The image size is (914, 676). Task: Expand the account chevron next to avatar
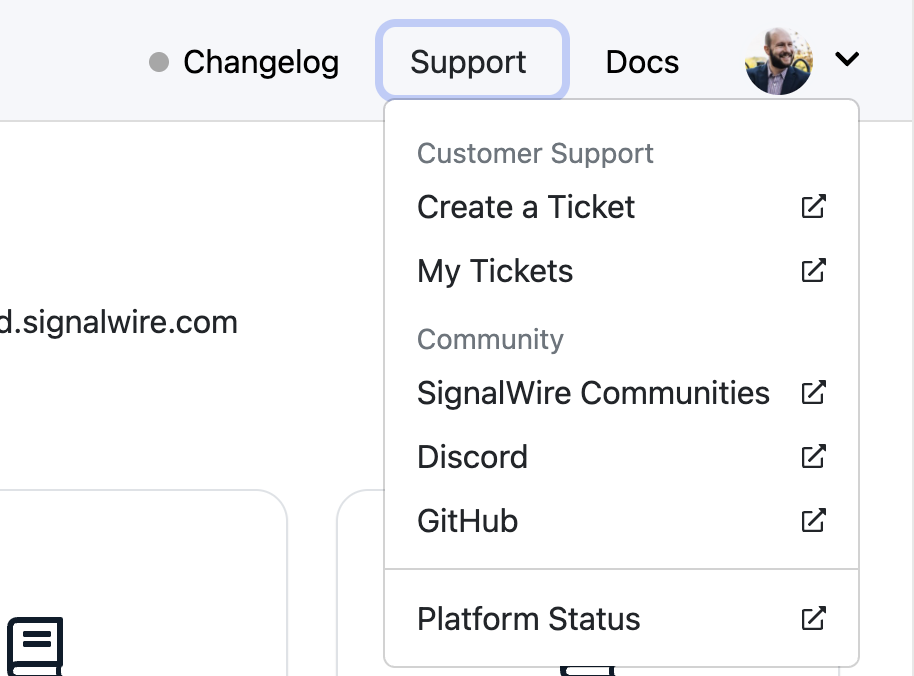point(847,60)
